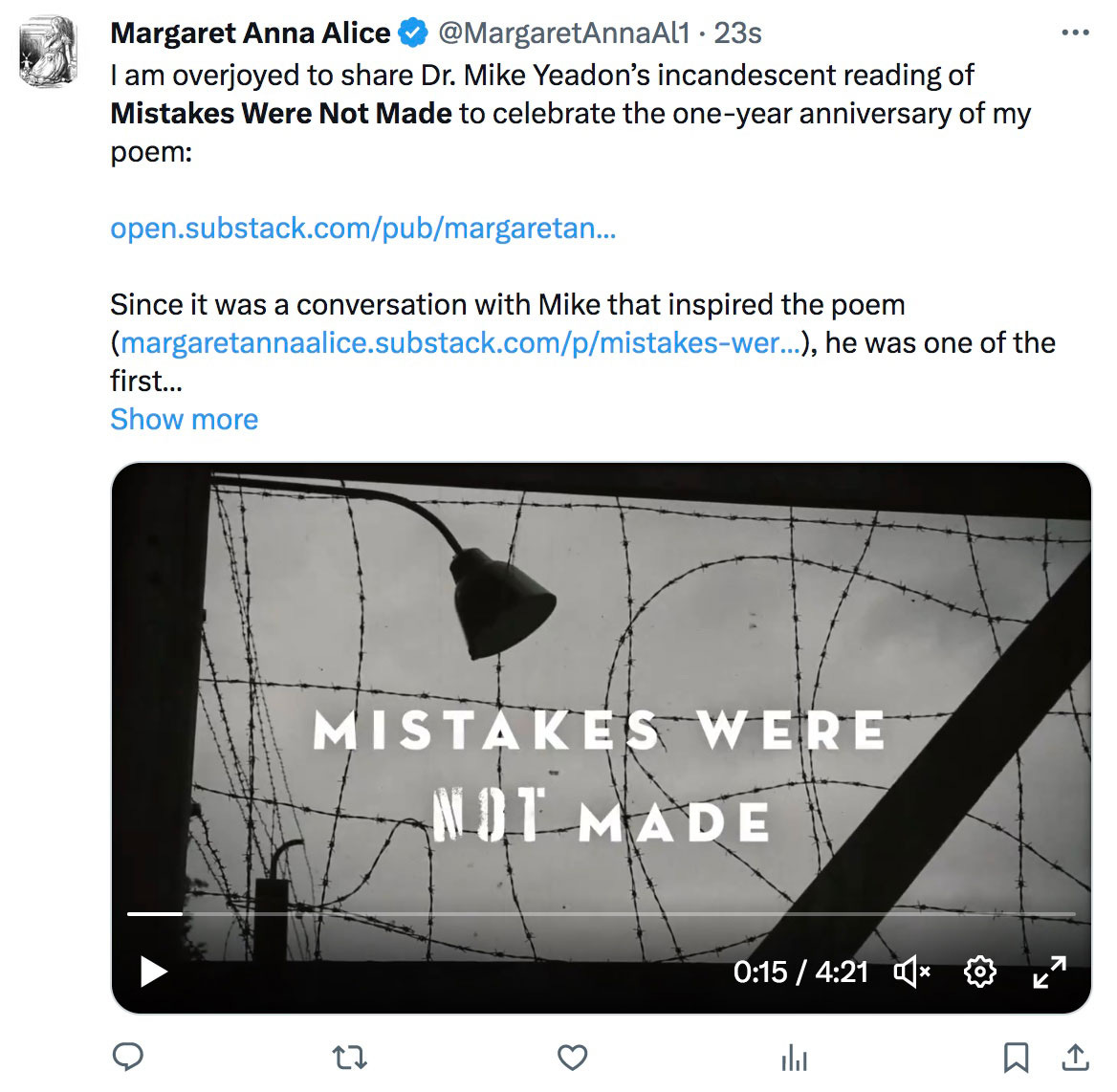Bookmark this tweet
Image resolution: width=1117 pixels, height=1092 pixels.
(1017, 1057)
